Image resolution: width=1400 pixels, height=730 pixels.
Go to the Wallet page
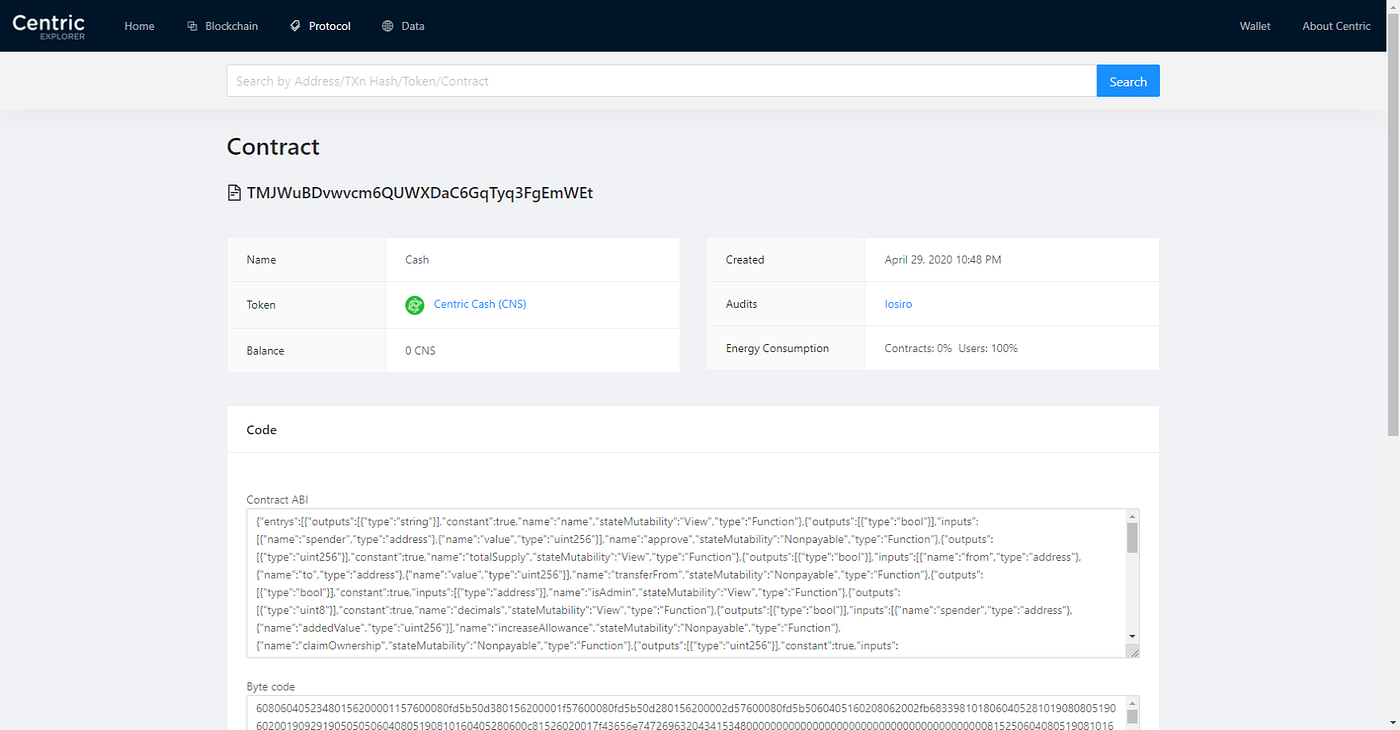(1255, 26)
